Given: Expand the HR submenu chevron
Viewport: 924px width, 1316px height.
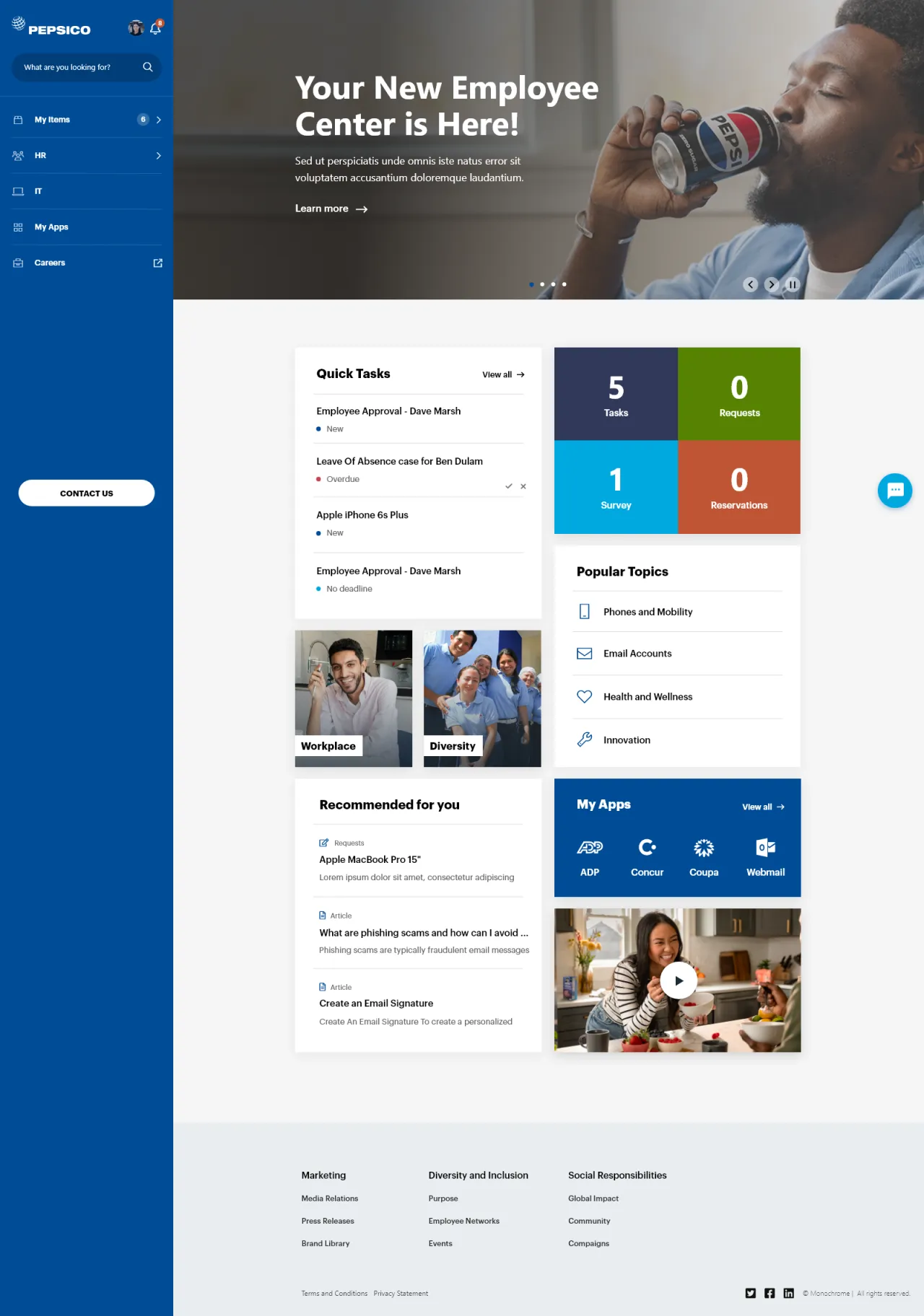Looking at the screenshot, I should coord(159,156).
